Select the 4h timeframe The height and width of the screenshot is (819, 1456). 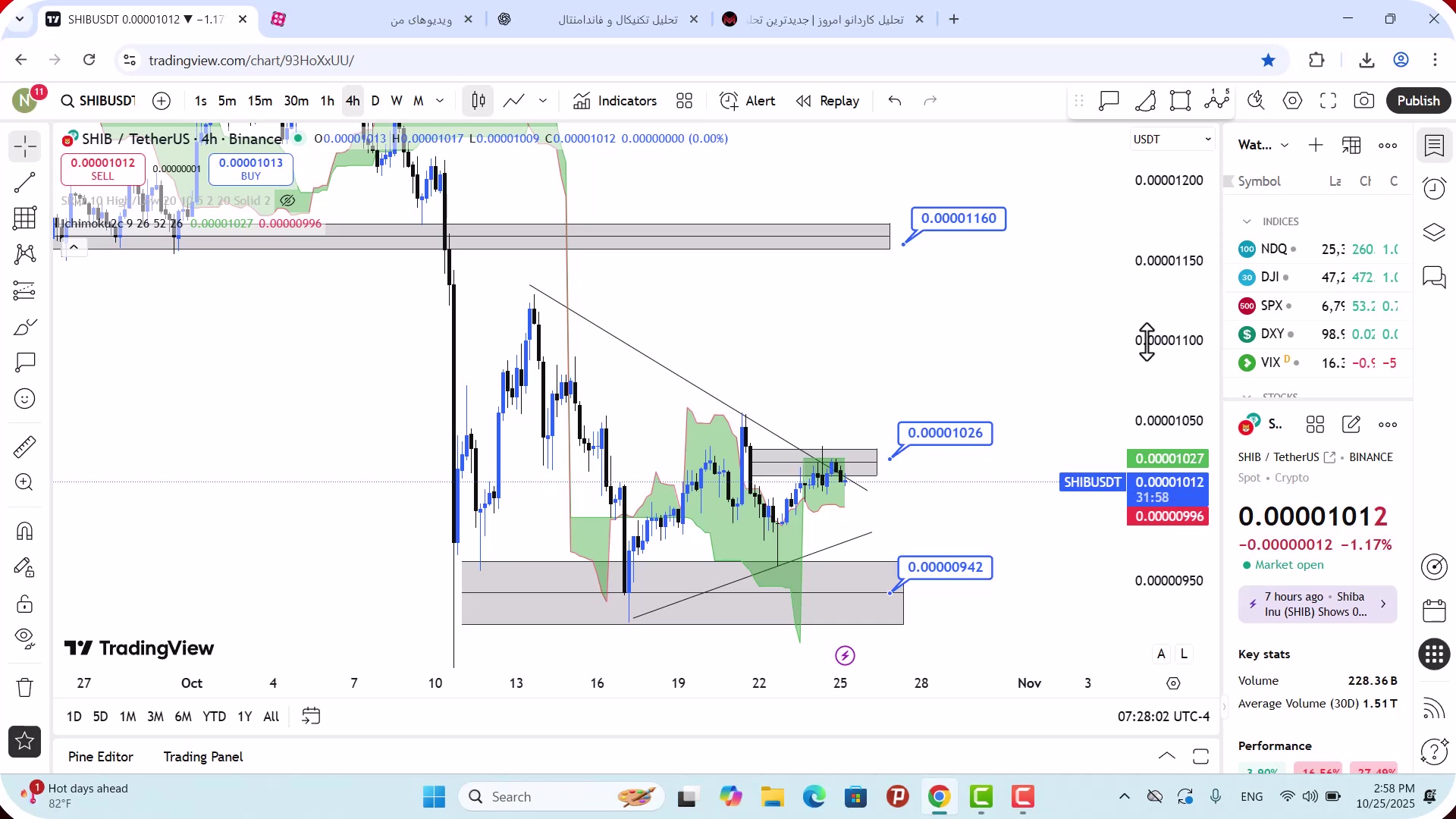click(353, 101)
